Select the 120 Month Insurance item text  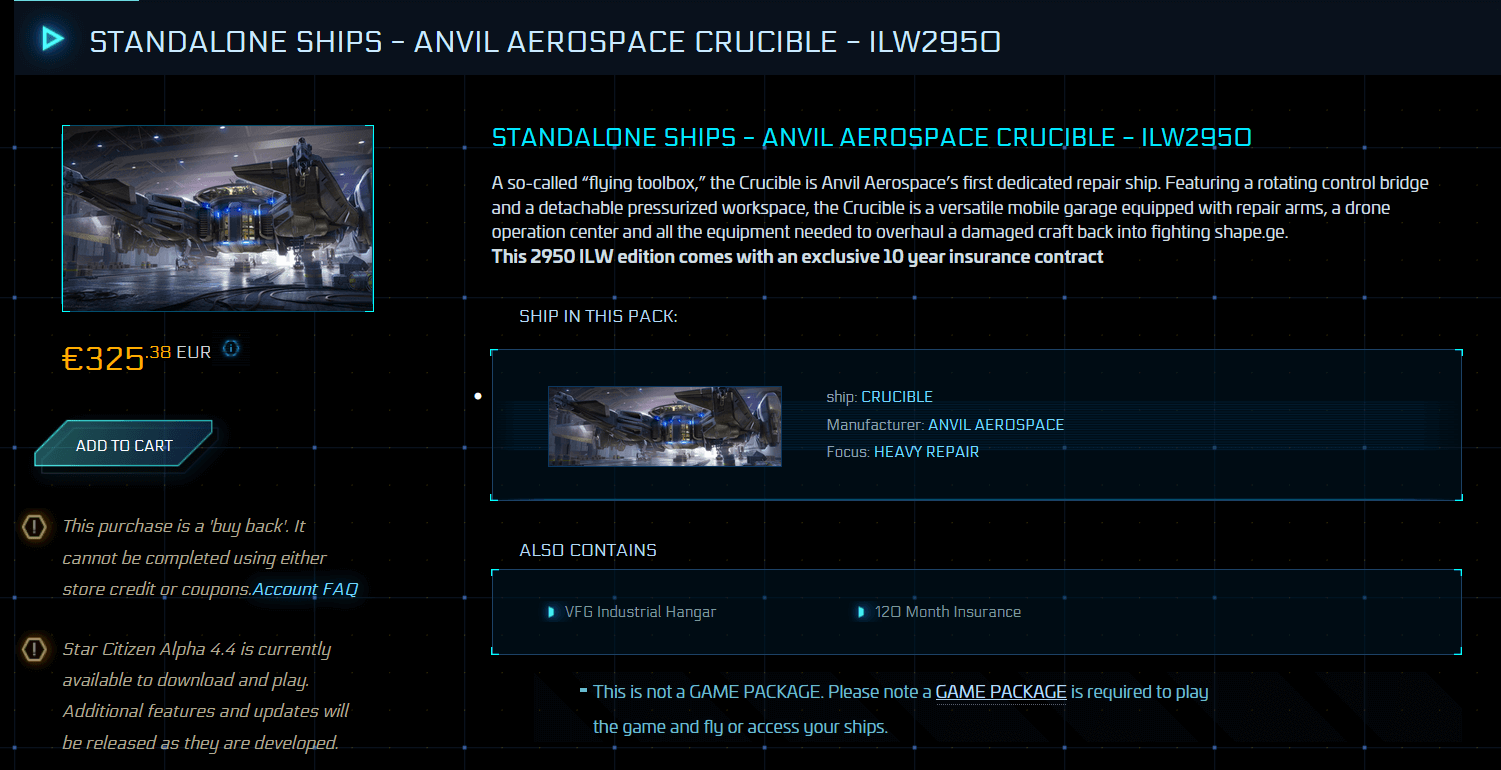947,612
